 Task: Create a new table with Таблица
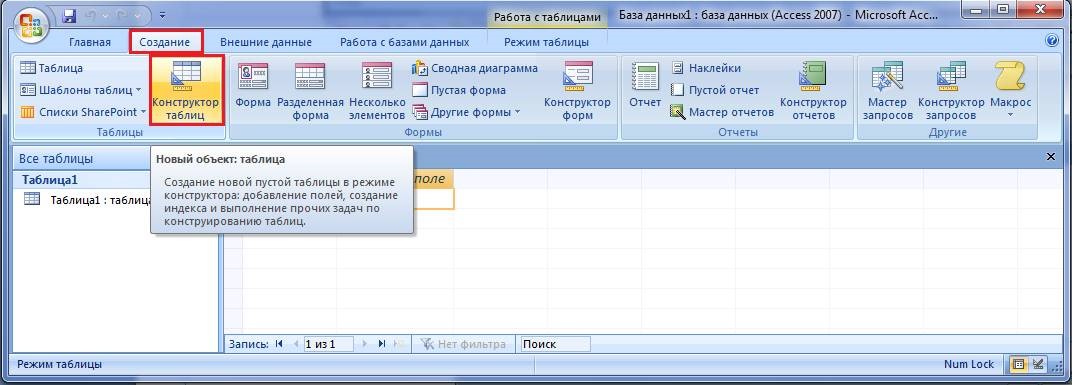click(52, 68)
